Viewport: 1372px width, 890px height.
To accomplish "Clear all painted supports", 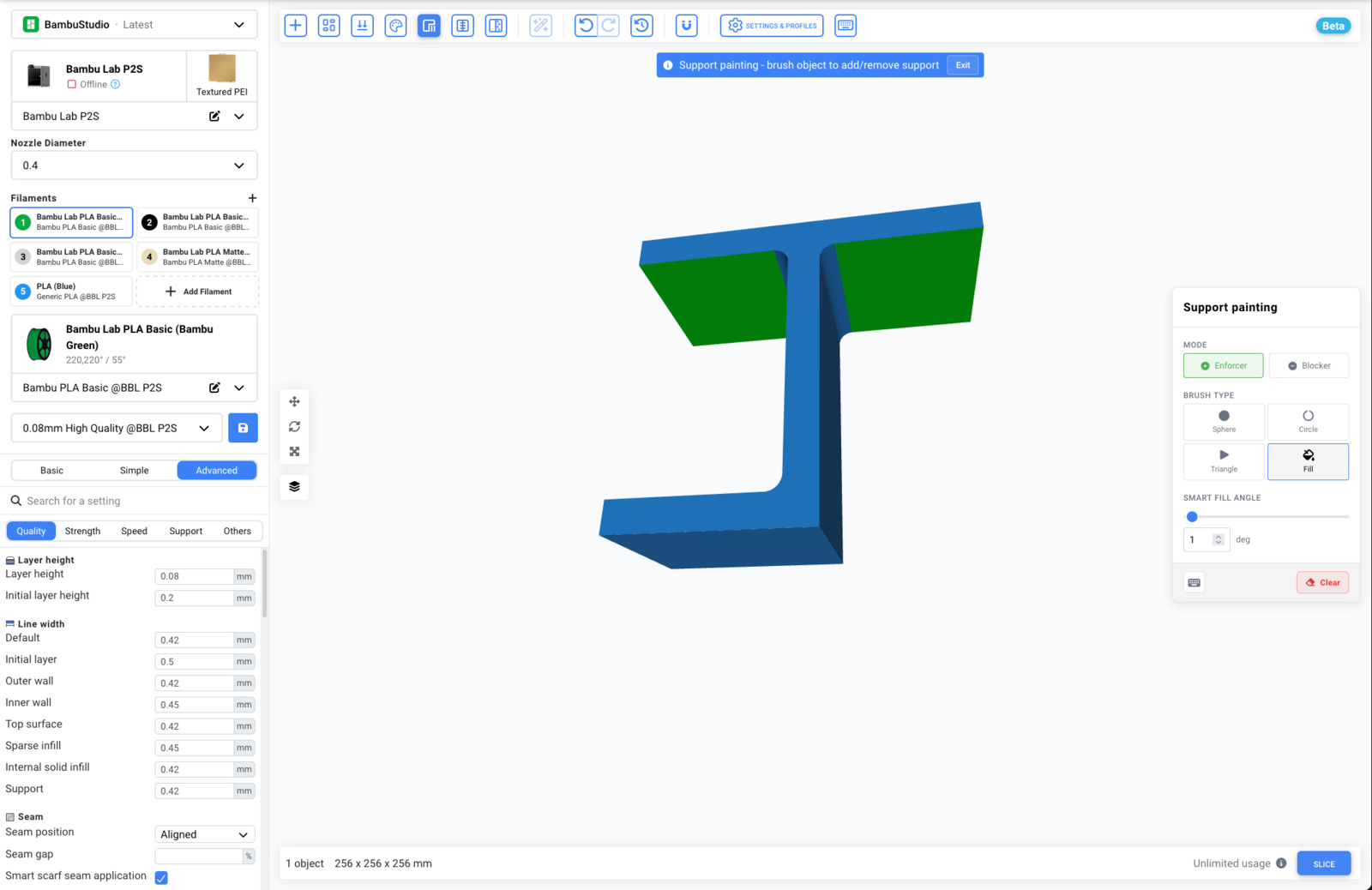I will 1322,582.
